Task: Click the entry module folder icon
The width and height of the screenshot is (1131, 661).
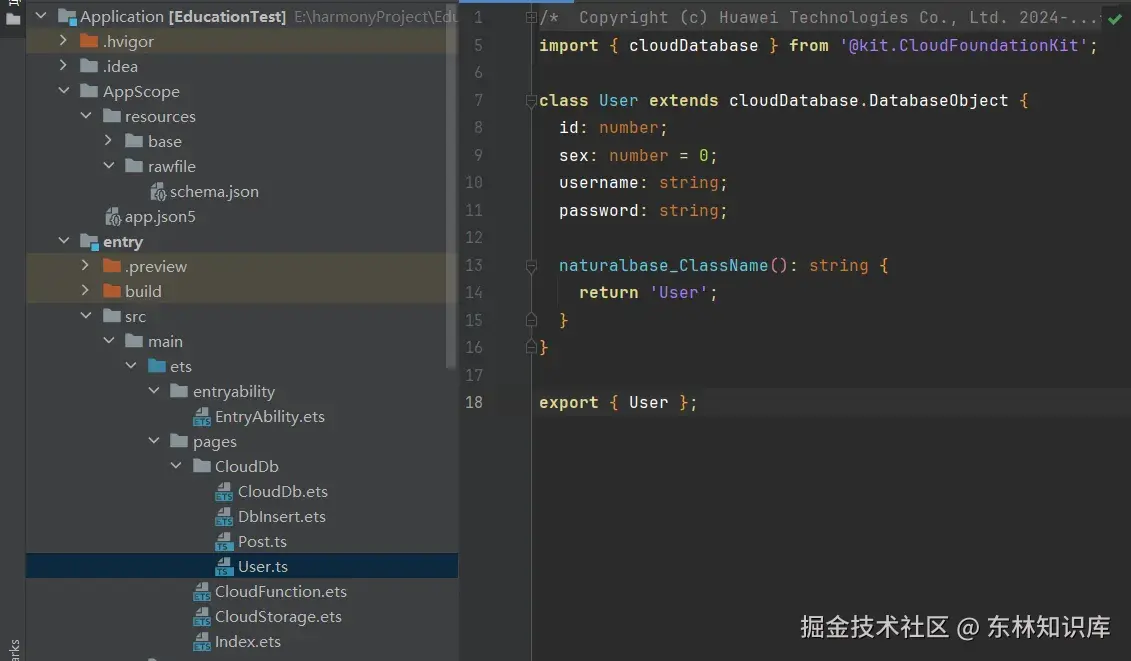Action: (x=89, y=242)
